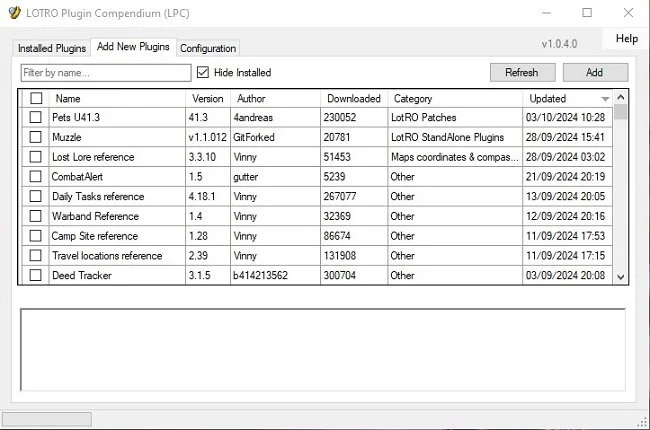Screen dimensions: 650x430
Task: Check the Muzzle plugin checkbox
Action: click(36, 137)
